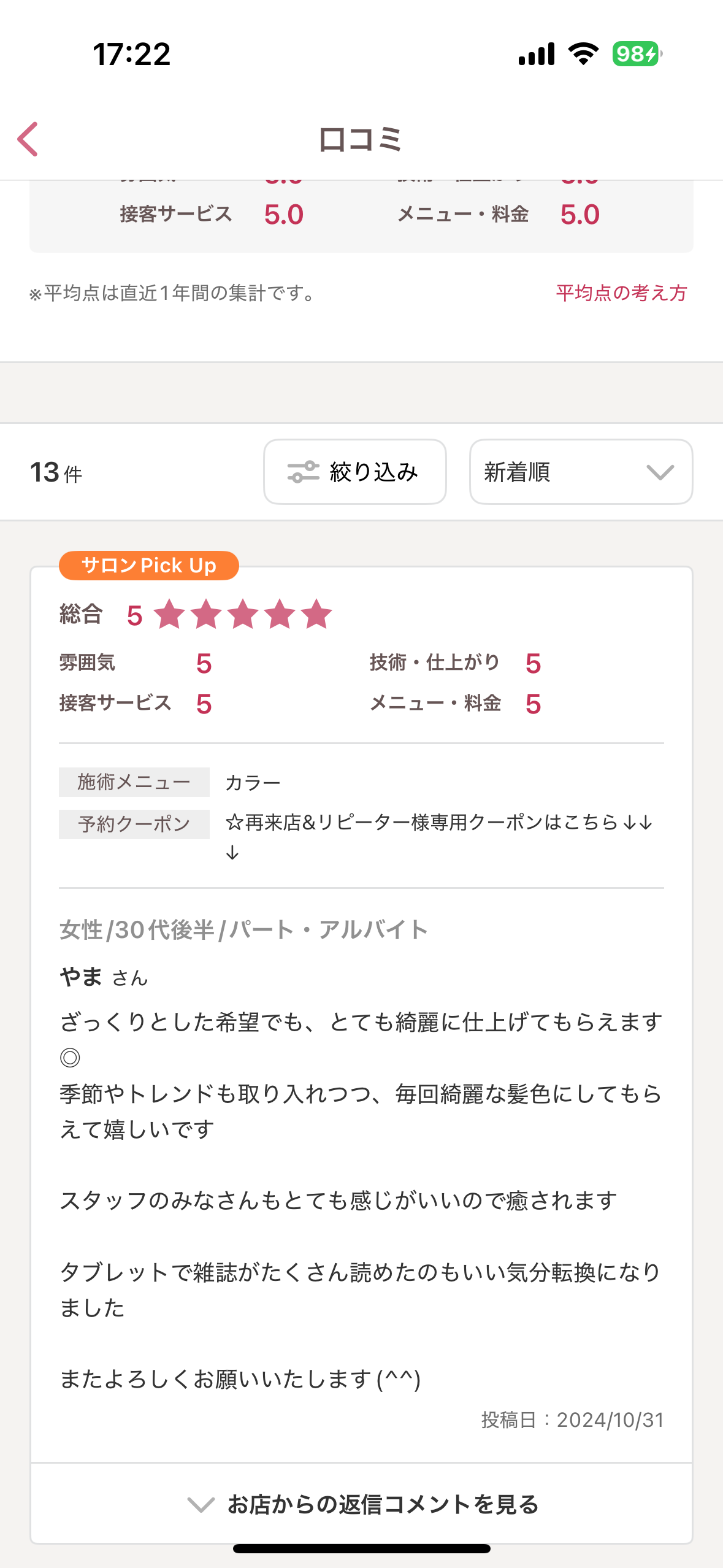Viewport: 723px width, 1568px height.
Task: Open the 新着順 sort dropdown
Action: coord(580,472)
